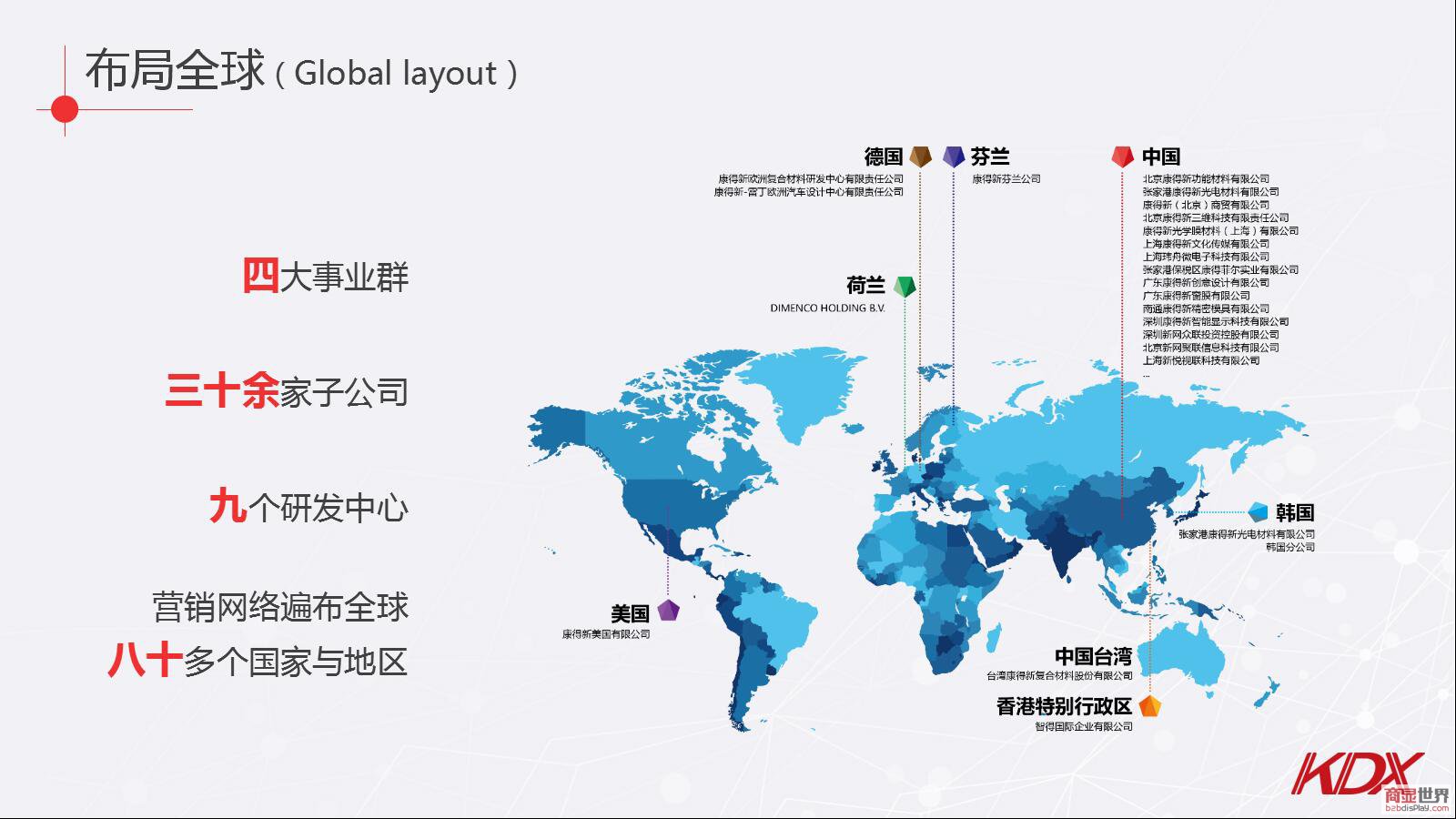The image size is (1456, 819).
Task: Click 康得新欧洲复合材料研发中心有限责任公司 under 德国
Action: coord(811,179)
